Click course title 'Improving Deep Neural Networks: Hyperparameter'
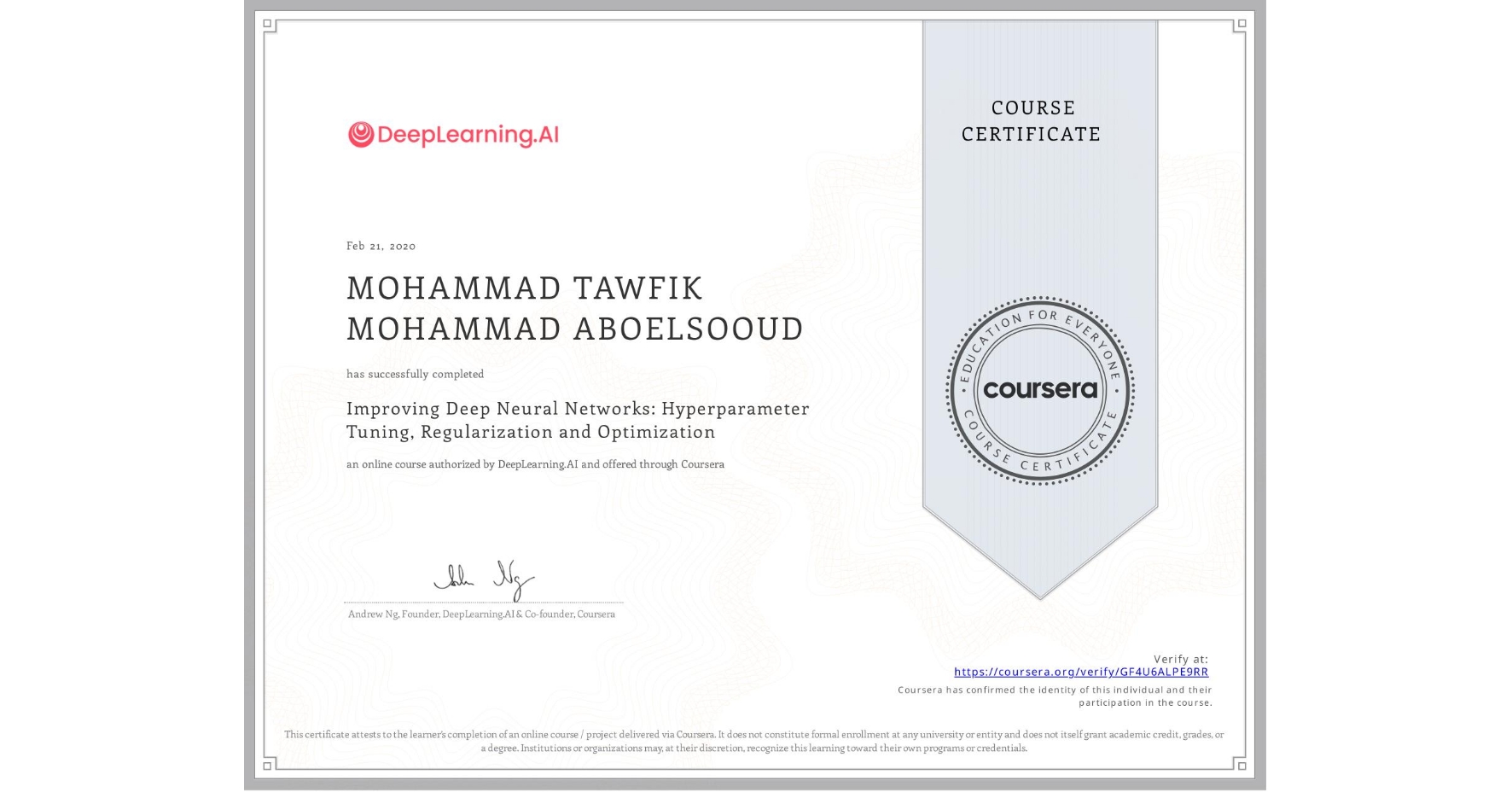 click(x=578, y=409)
